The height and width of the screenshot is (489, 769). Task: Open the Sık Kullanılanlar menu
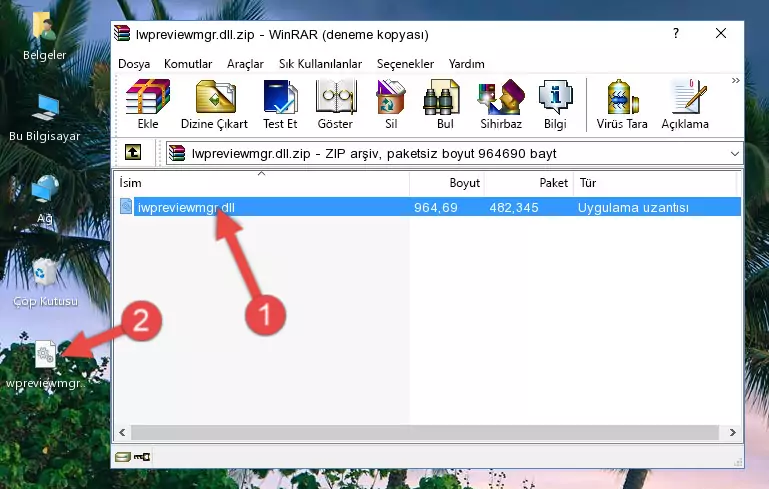tap(320, 64)
